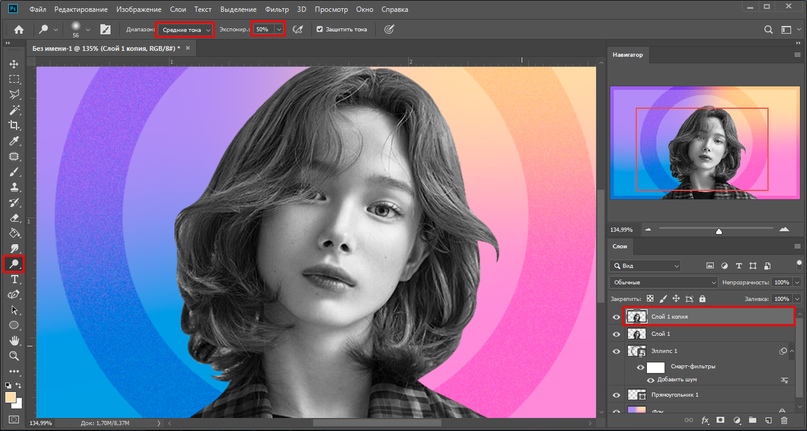The height and width of the screenshot is (431, 807).
Task: Select the Zoom tool in toolbar
Action: click(x=14, y=356)
